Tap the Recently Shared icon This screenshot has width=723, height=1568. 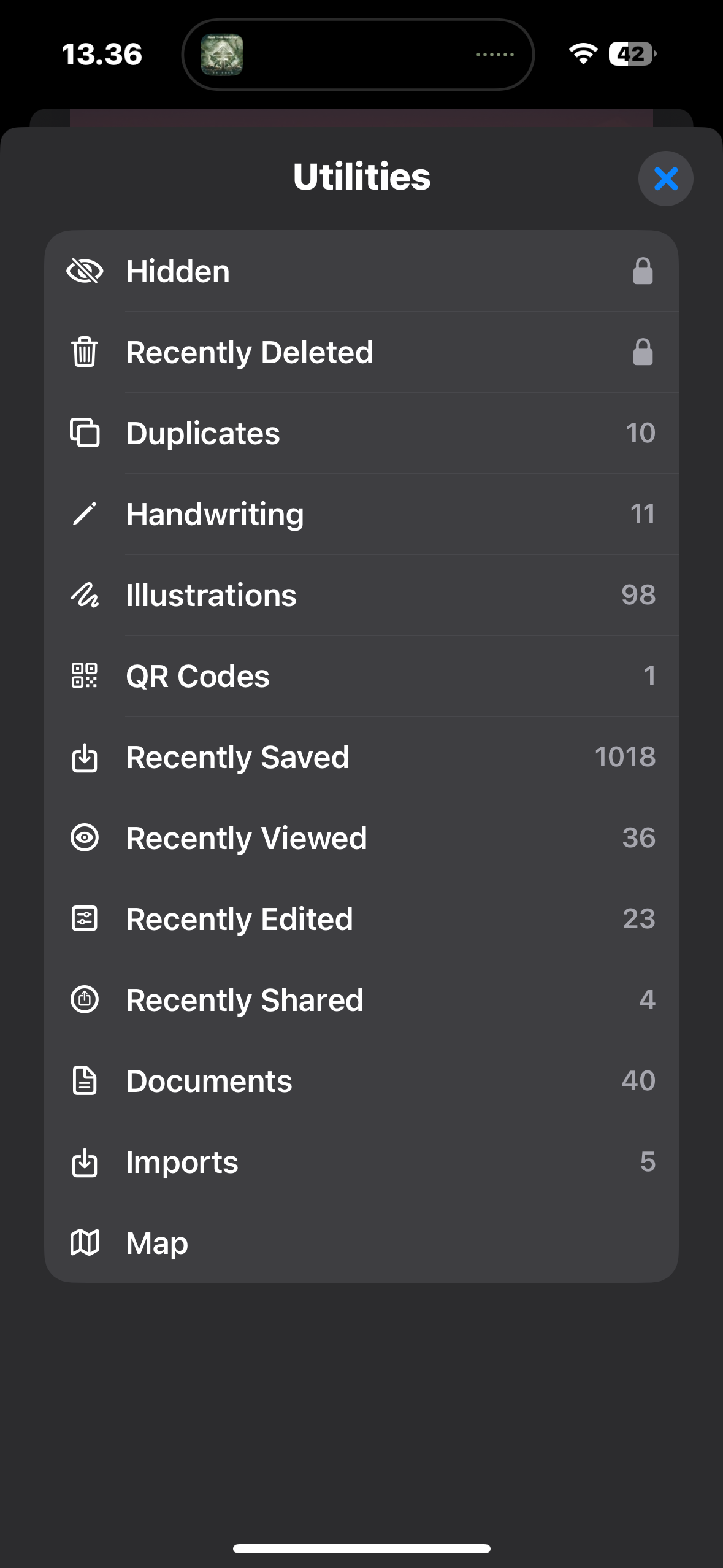coord(85,1000)
